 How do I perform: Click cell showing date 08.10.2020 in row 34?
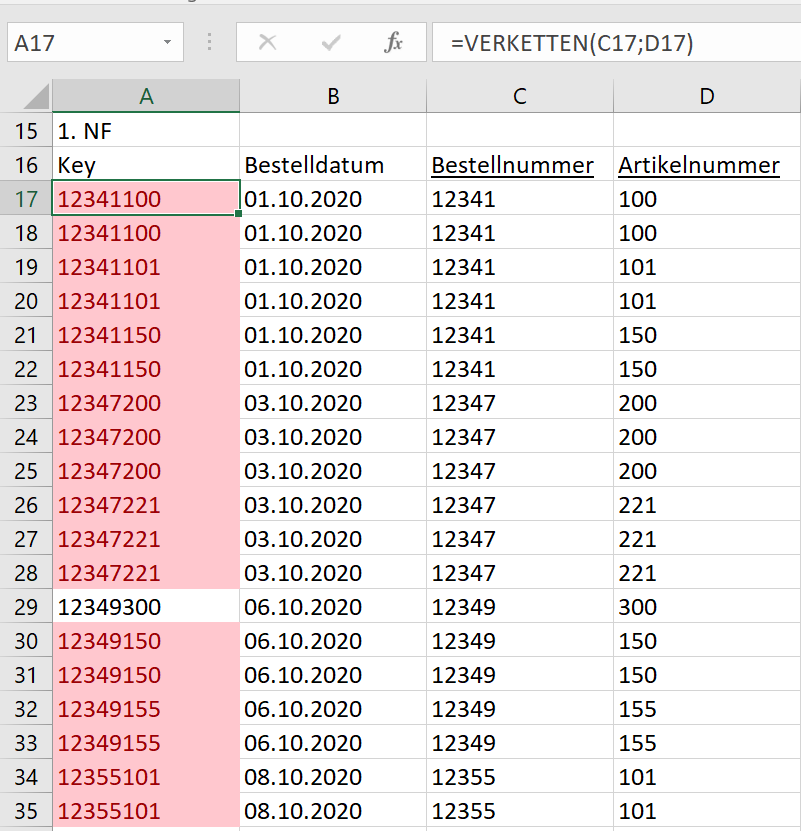click(333, 776)
